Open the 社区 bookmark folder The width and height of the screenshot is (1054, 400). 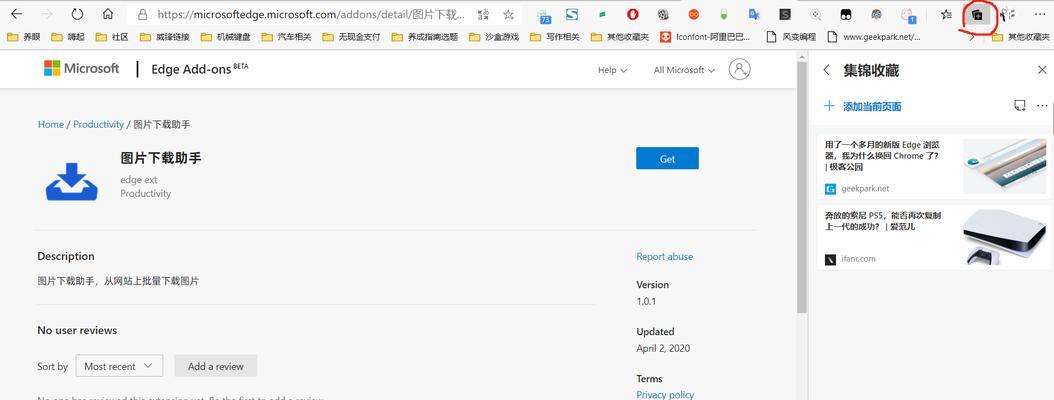[112, 37]
